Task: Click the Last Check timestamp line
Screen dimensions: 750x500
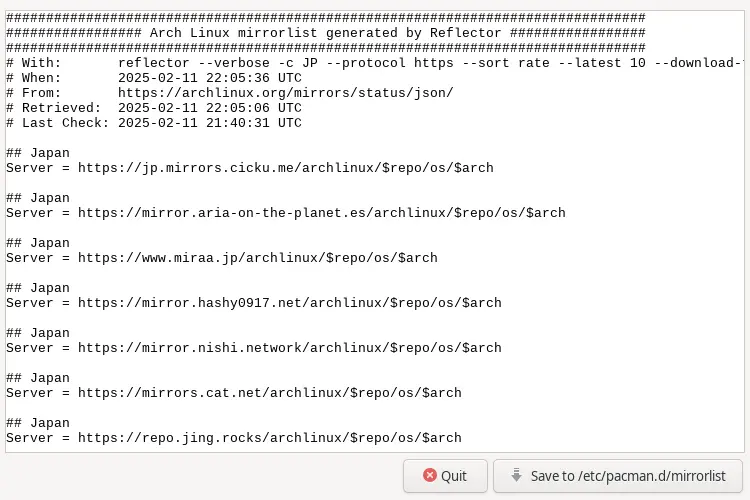Action: [209, 123]
